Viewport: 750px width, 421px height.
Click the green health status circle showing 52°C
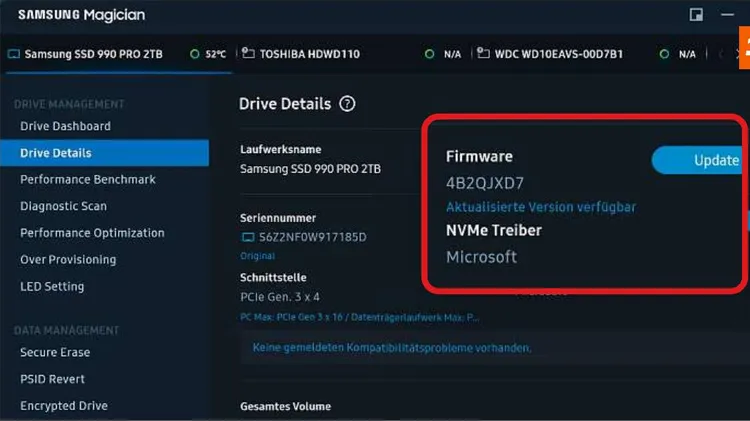coord(194,54)
